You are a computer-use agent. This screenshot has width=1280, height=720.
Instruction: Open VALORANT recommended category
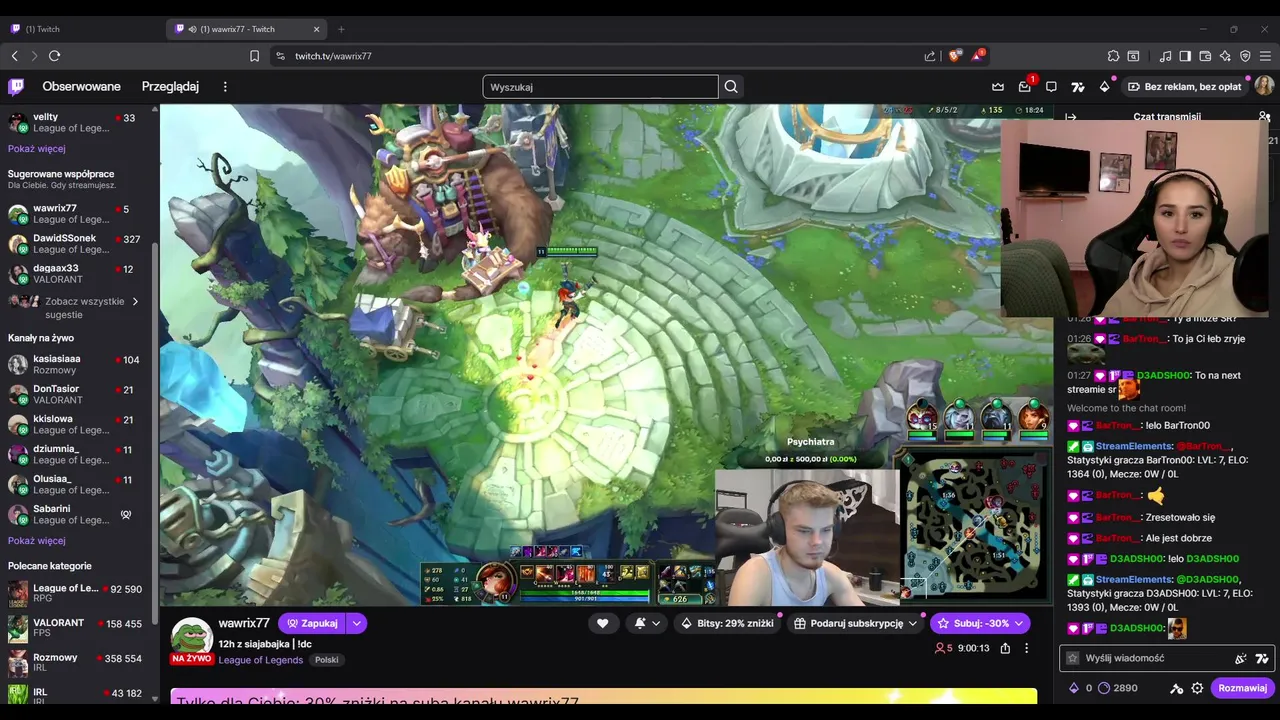tap(77, 628)
